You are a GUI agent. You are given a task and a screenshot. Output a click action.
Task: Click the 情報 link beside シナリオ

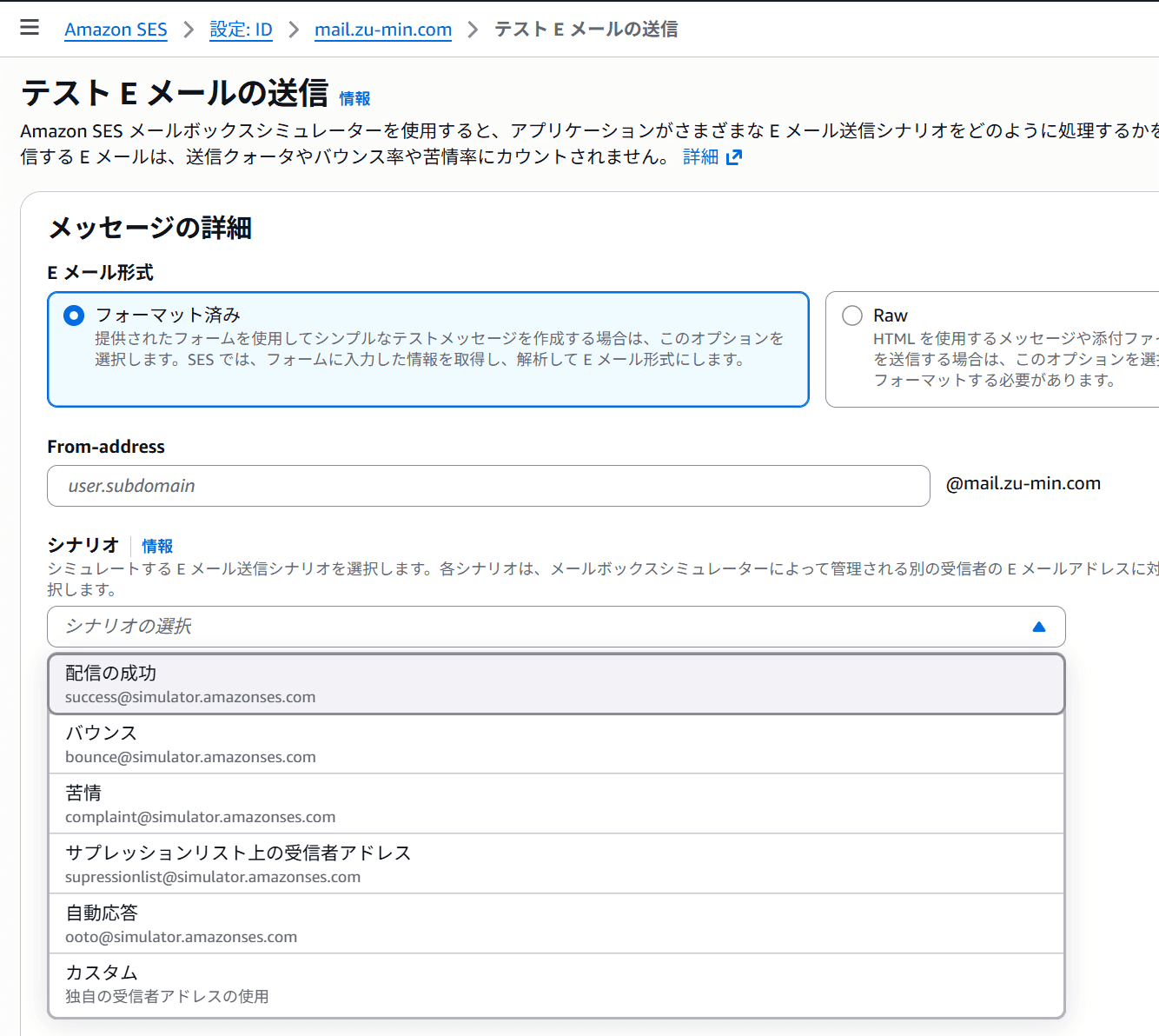(x=157, y=546)
